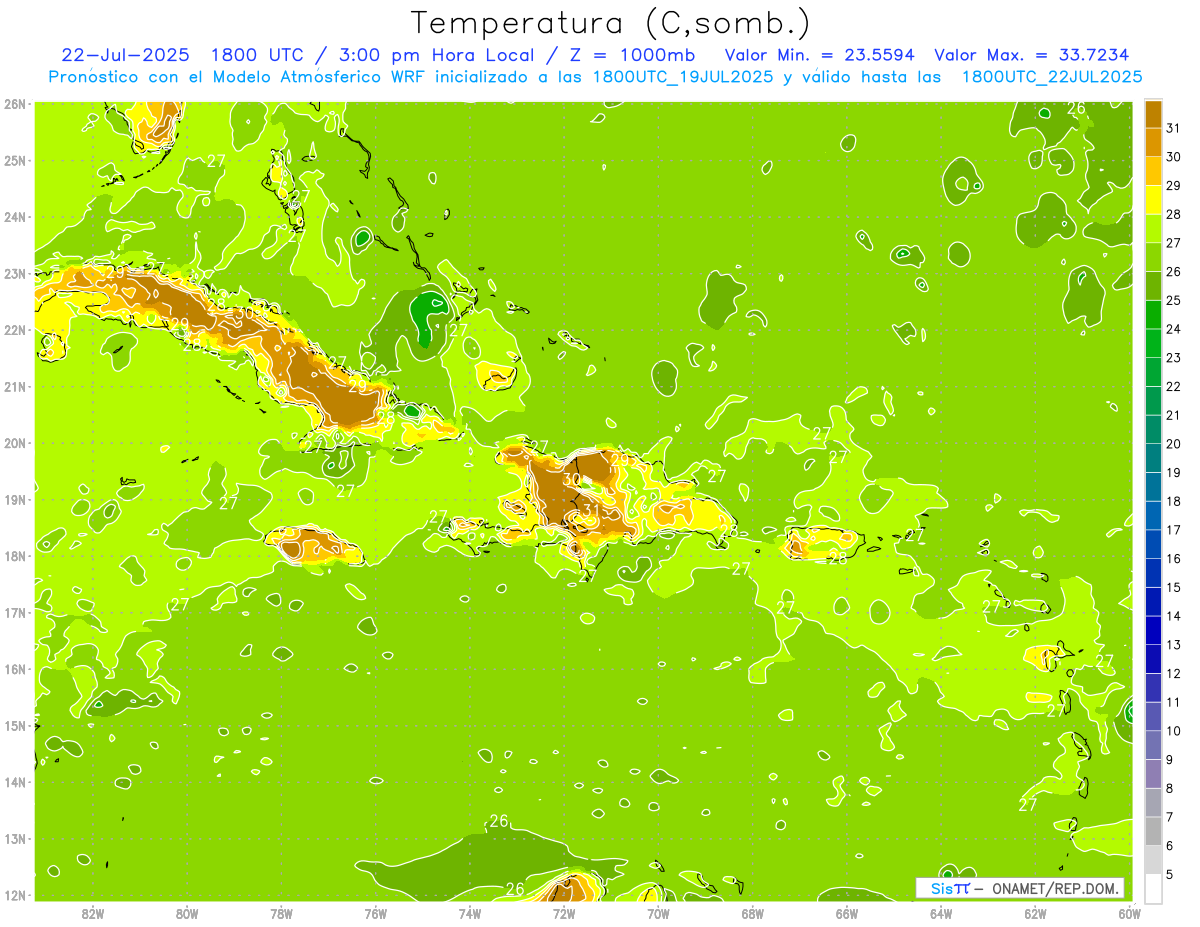Click the "64W" longitude axis label

point(941,912)
